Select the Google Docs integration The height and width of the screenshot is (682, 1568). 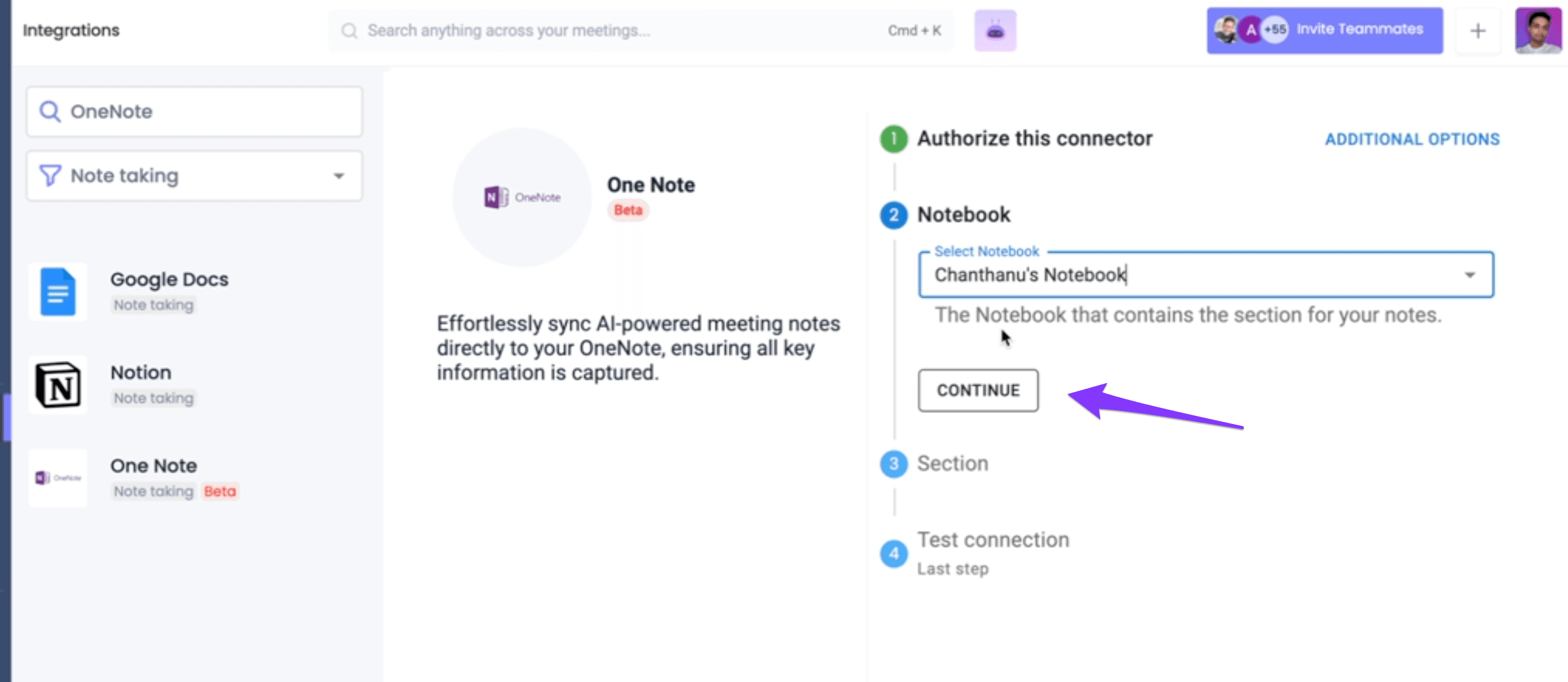pos(194,291)
